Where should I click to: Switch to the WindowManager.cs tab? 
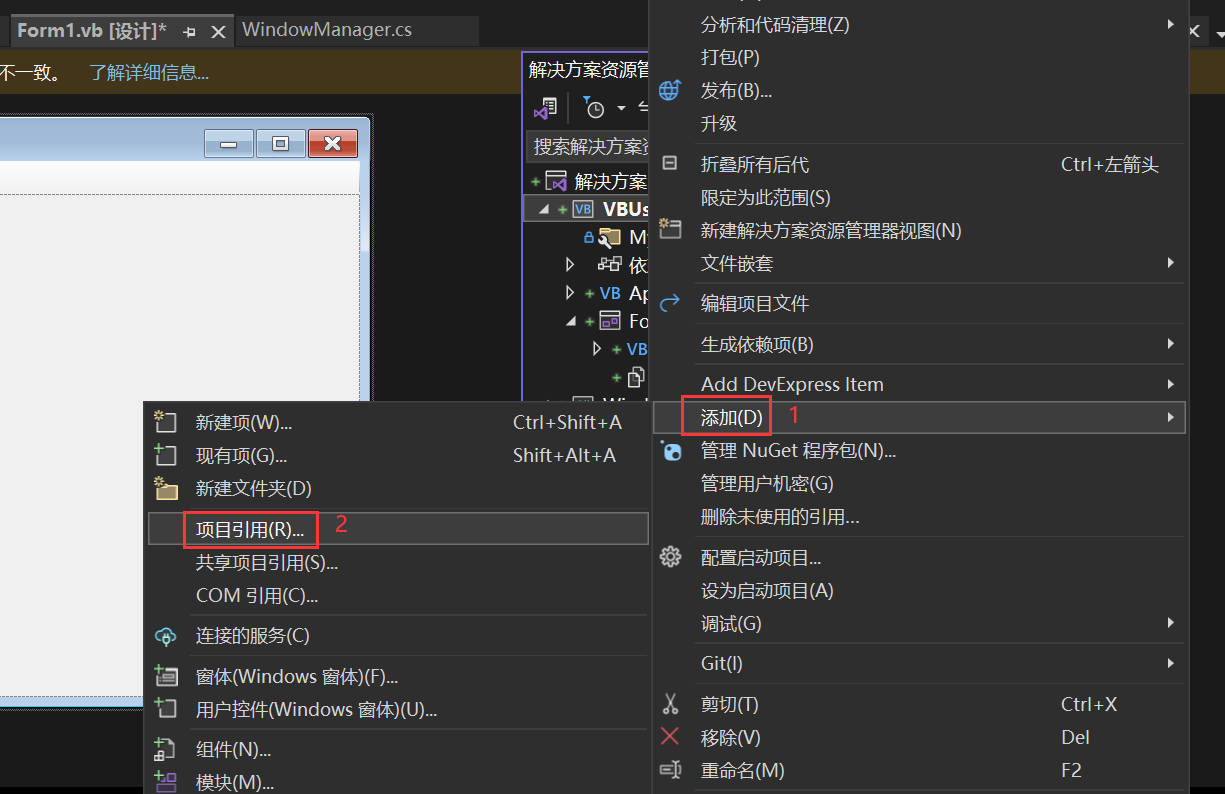327,30
